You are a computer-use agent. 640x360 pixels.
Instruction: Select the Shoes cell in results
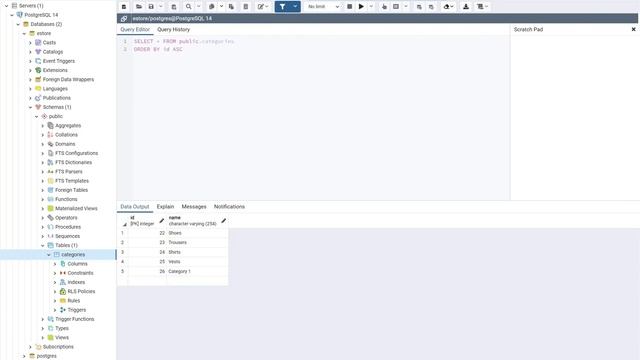click(x=197, y=233)
